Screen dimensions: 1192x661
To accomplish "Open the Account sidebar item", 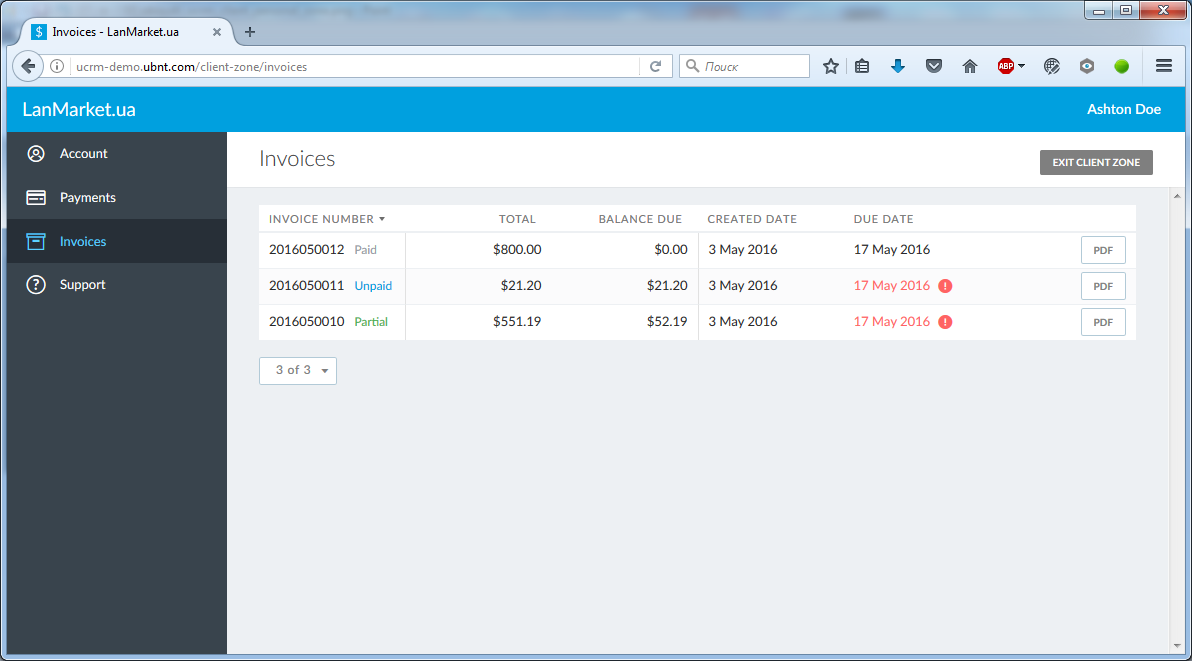I will (83, 154).
